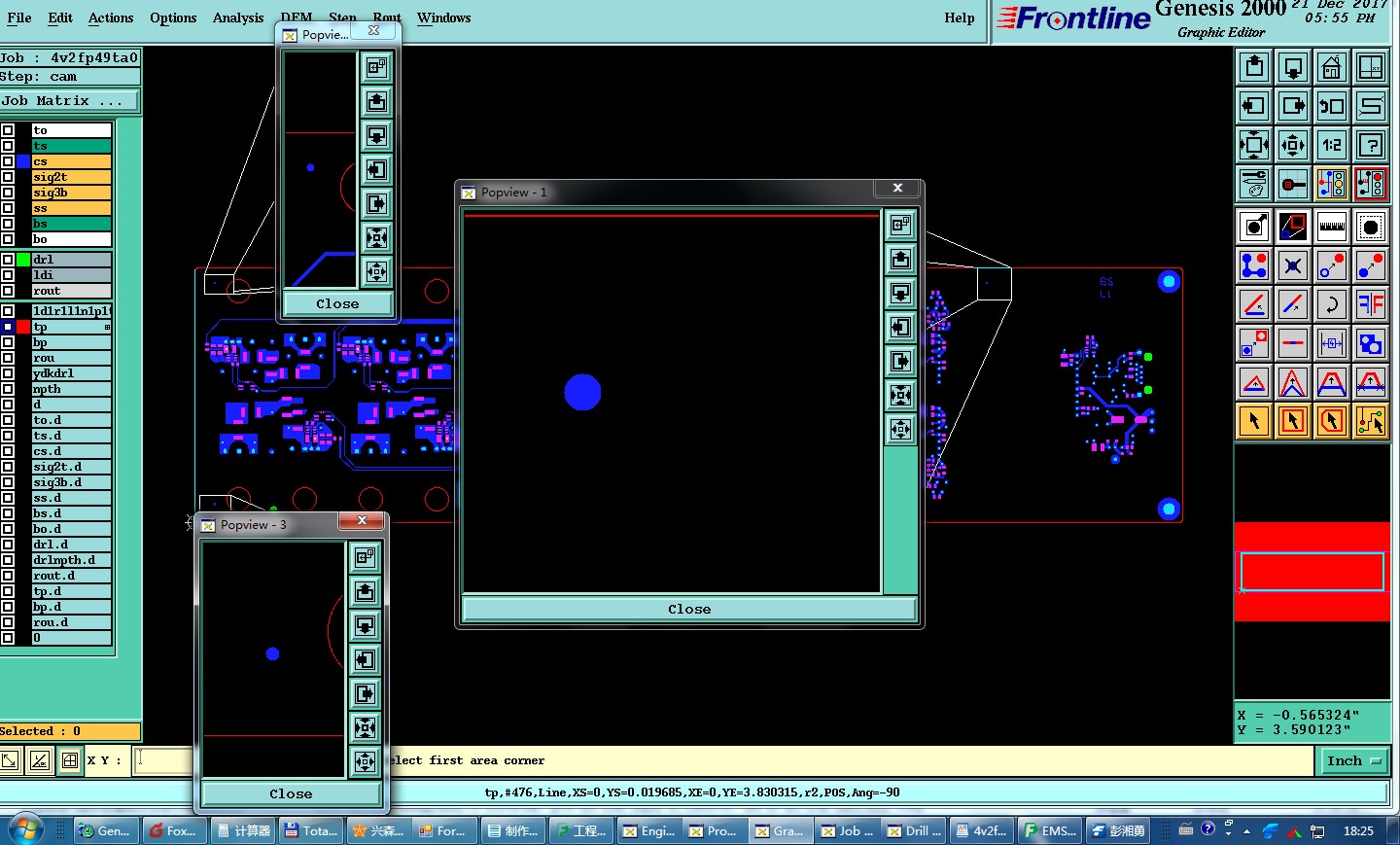The width and height of the screenshot is (1400, 845).
Task: Select the rotate arc tool icon
Action: point(1332,304)
